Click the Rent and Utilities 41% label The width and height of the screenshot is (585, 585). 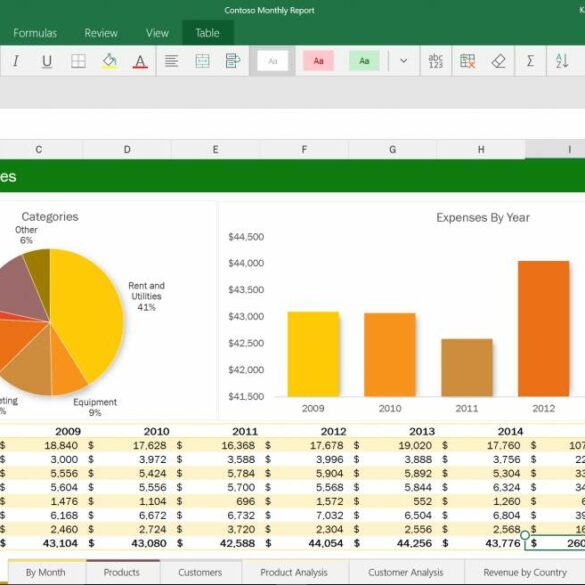[x=146, y=296]
